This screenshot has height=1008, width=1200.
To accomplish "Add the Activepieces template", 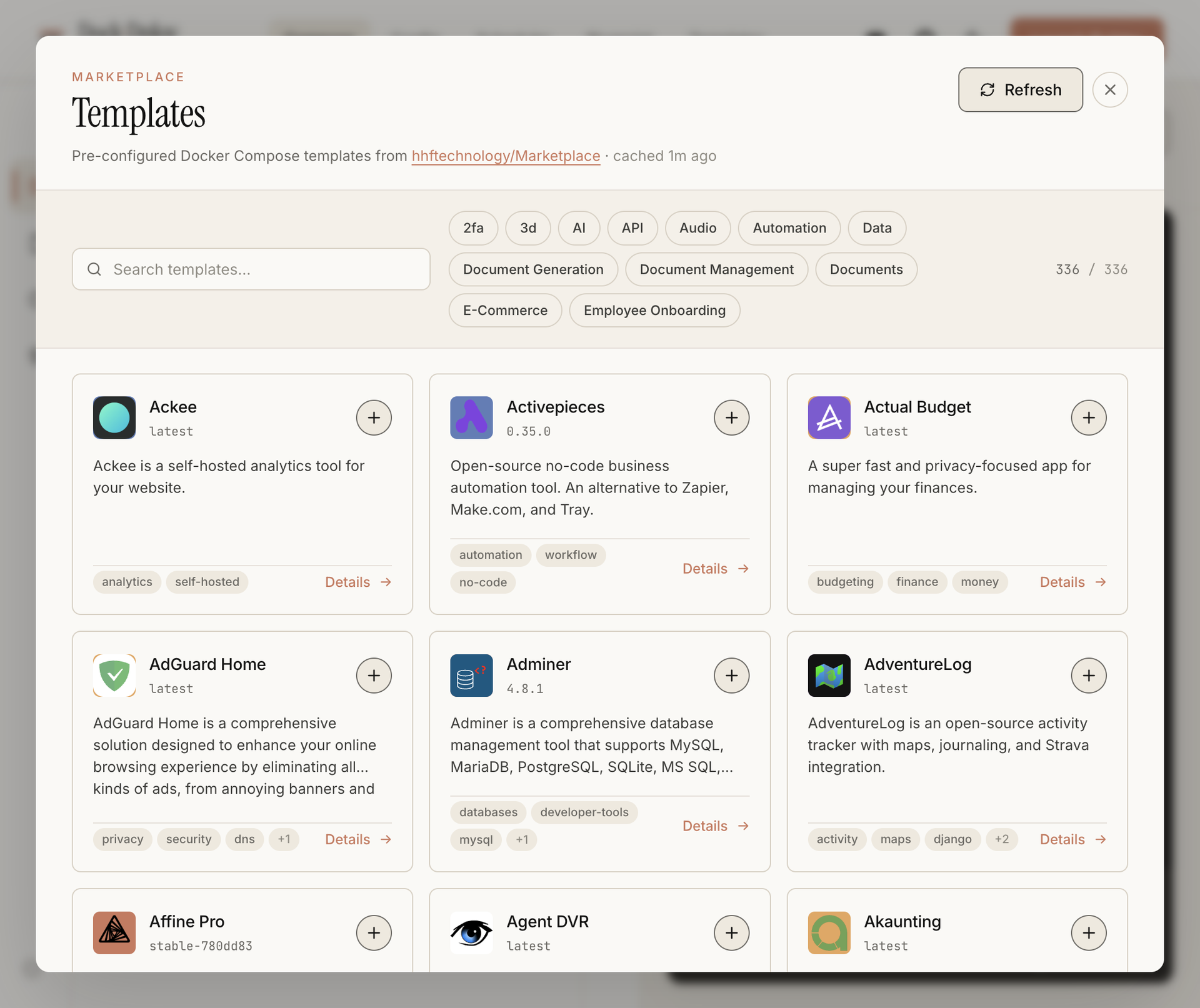I will pos(731,417).
